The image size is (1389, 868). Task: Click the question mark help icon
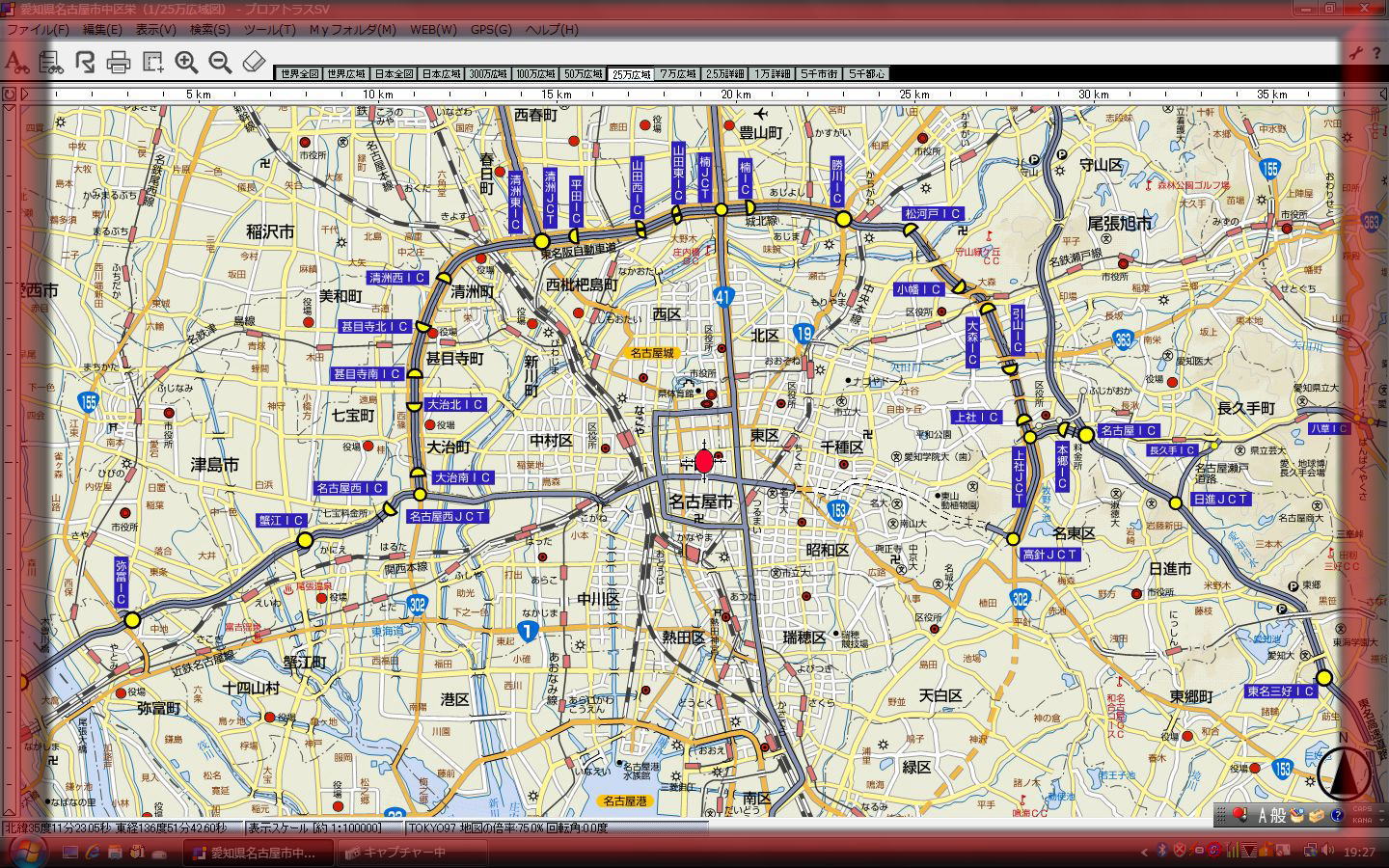tap(1337, 815)
